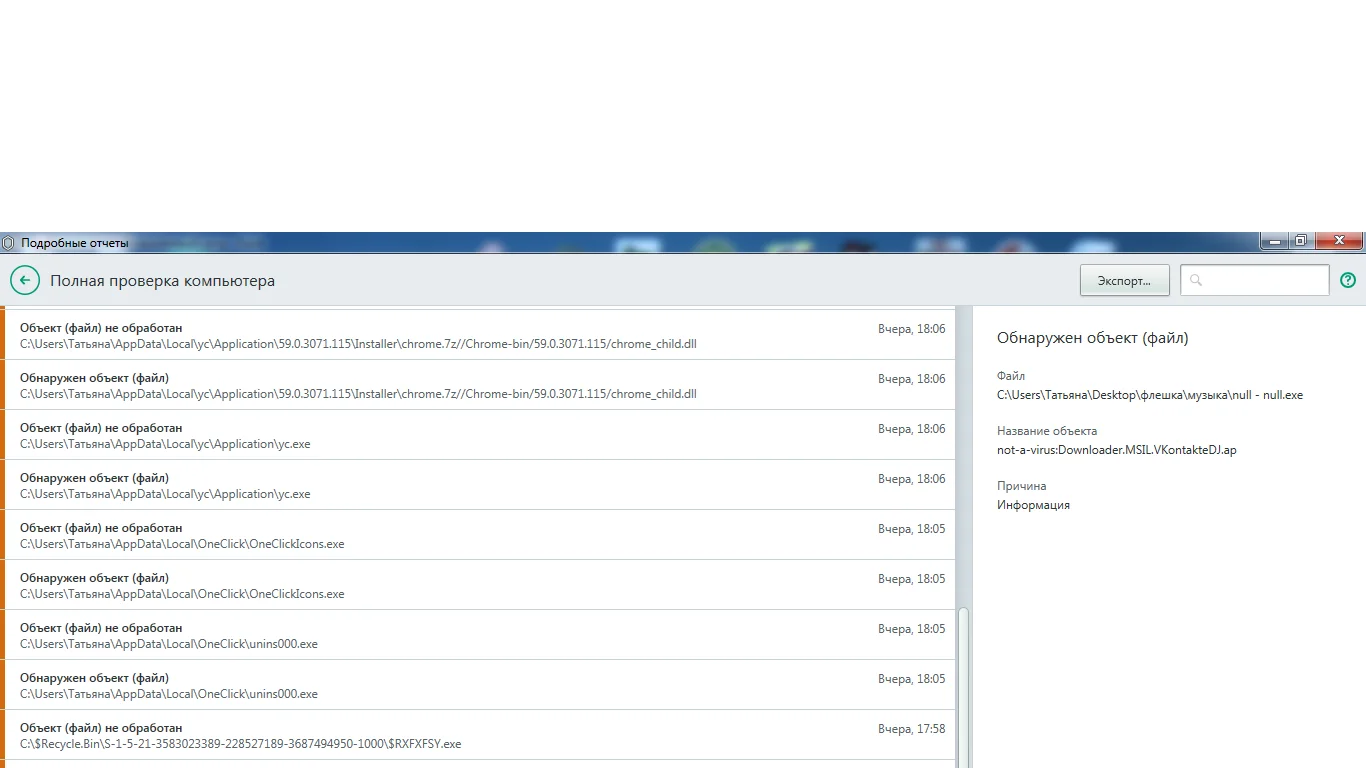1366x768 pixels.
Task: Click the 'Подробные отчеты' window title
Action: click(75, 243)
